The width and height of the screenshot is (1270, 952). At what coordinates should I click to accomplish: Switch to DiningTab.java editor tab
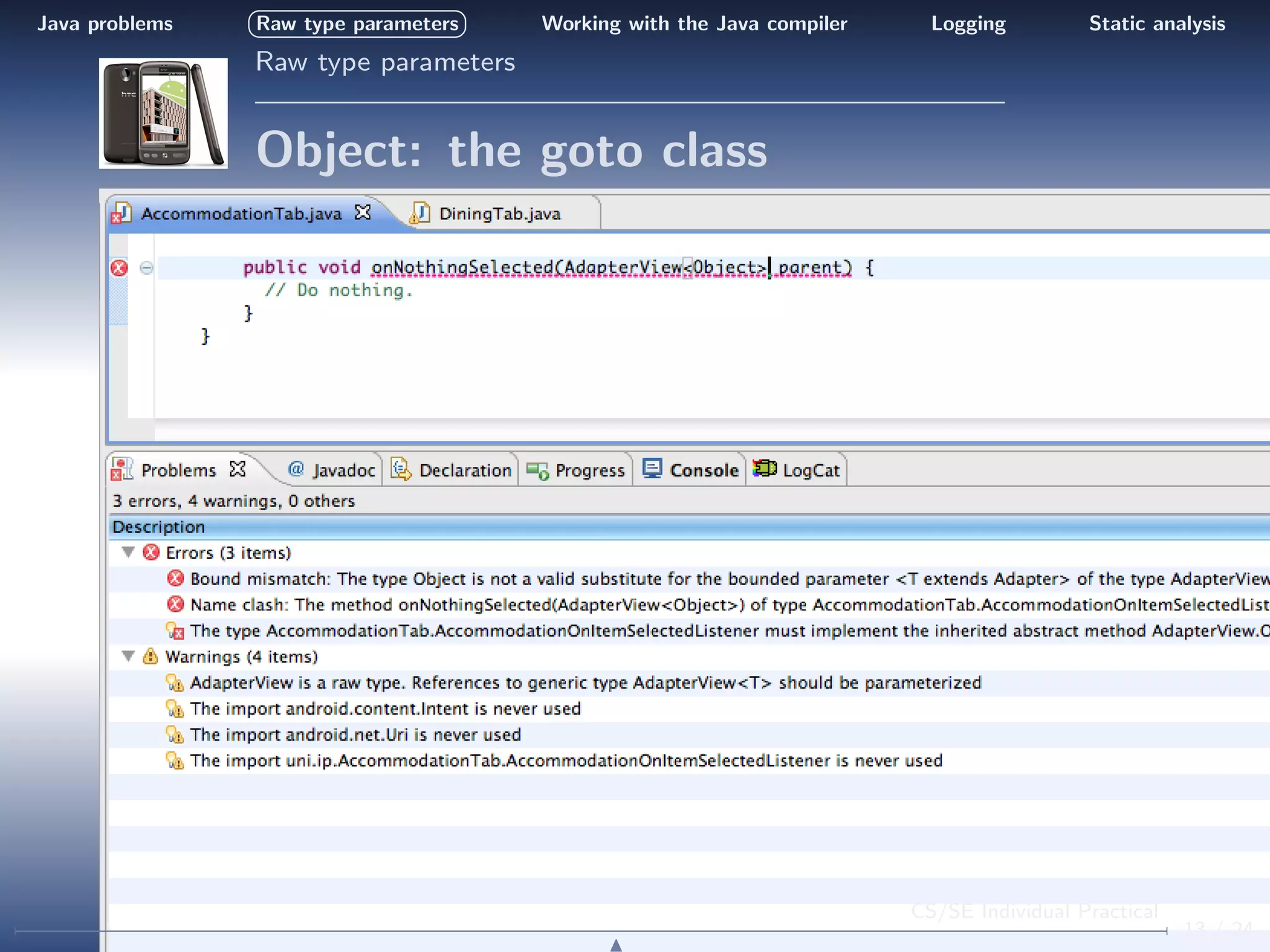pyautogui.click(x=500, y=214)
